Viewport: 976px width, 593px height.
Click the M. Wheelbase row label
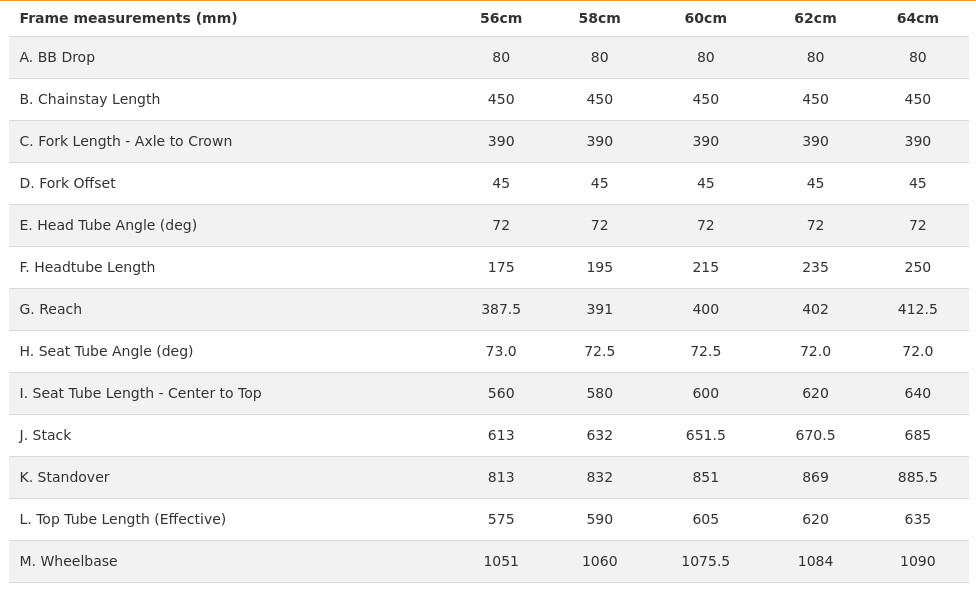click(x=68, y=561)
